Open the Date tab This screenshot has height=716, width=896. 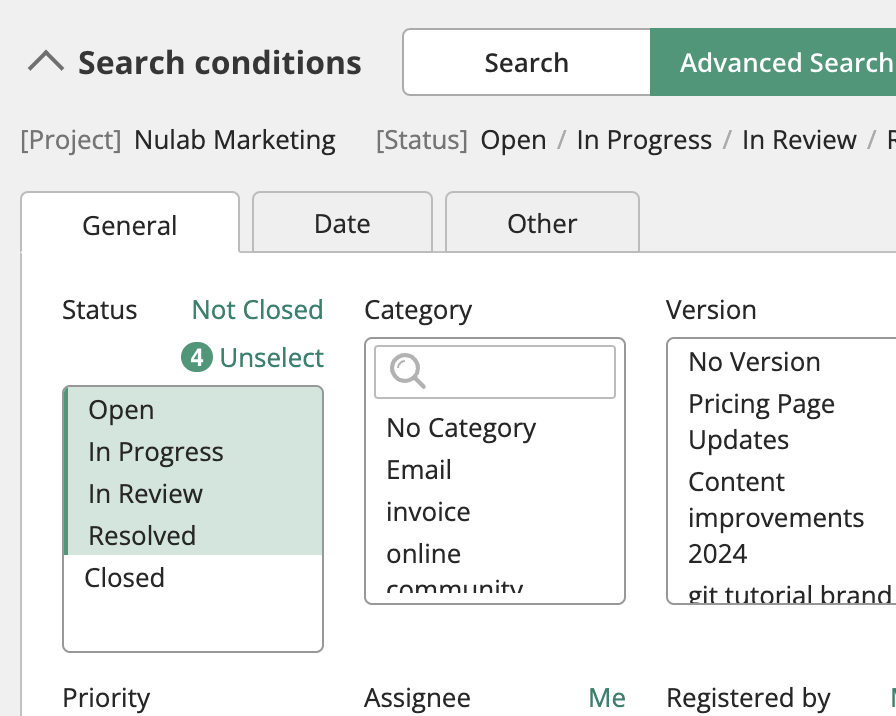click(342, 223)
